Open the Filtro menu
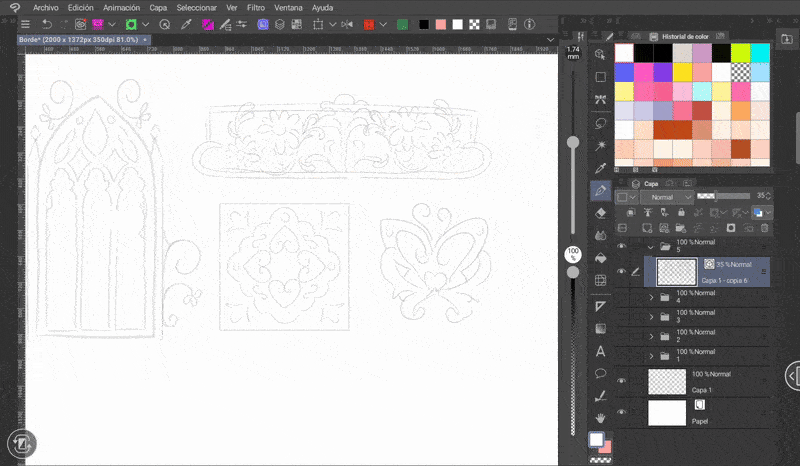The image size is (800, 466). (256, 7)
